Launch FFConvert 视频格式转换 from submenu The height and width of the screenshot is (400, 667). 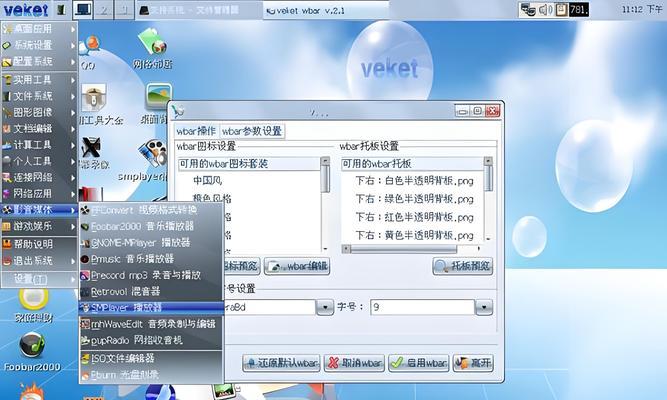(151, 210)
